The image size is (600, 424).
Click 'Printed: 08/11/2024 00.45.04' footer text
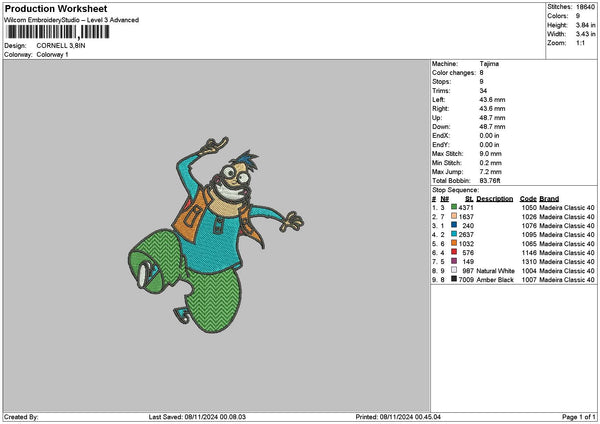(398, 417)
